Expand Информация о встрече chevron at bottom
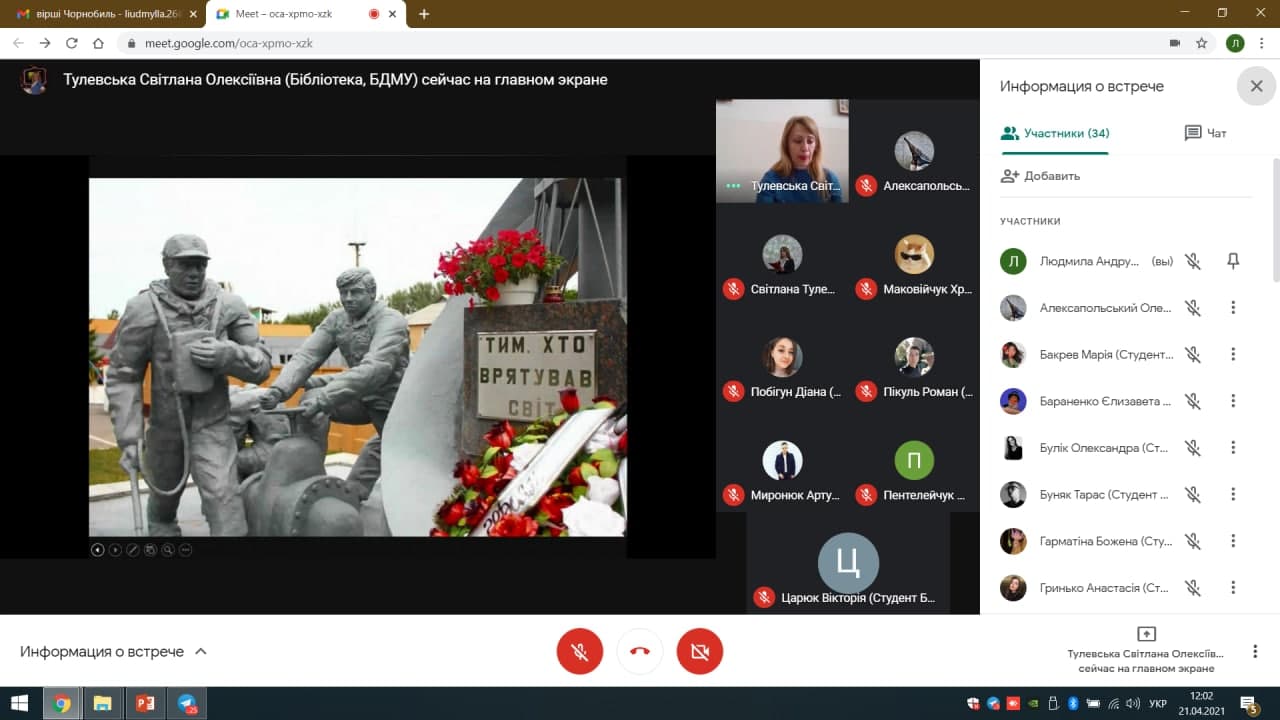The image size is (1280, 720). click(201, 652)
